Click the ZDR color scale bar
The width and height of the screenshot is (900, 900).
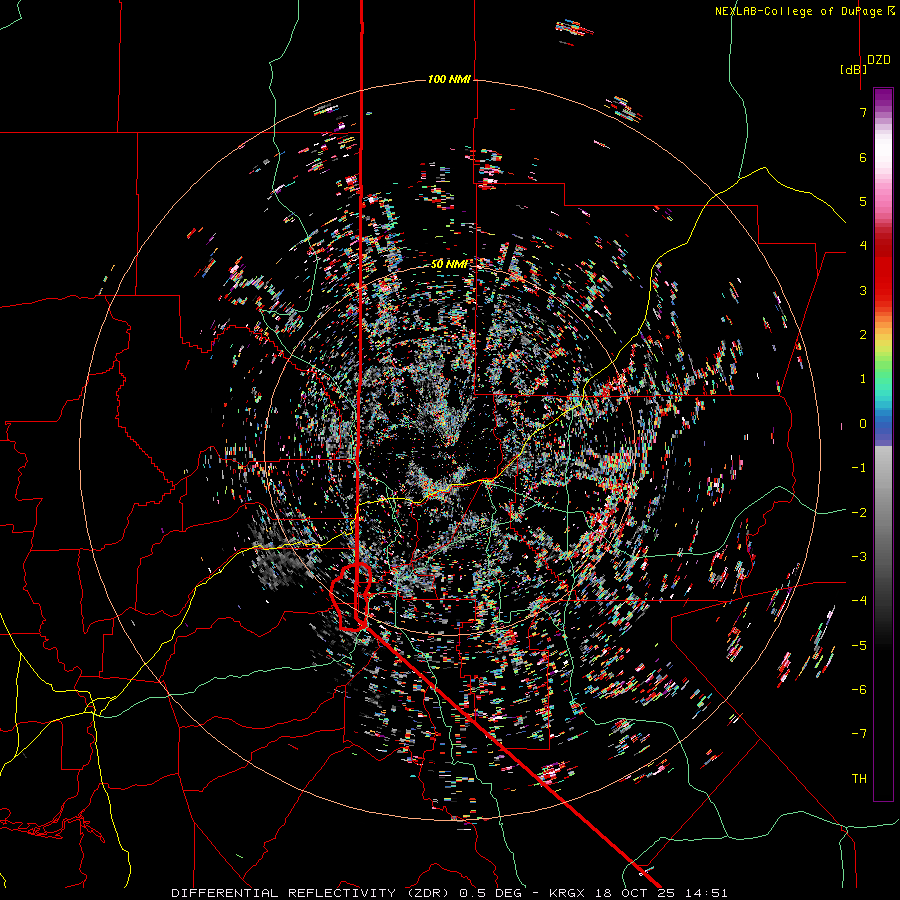tap(883, 444)
